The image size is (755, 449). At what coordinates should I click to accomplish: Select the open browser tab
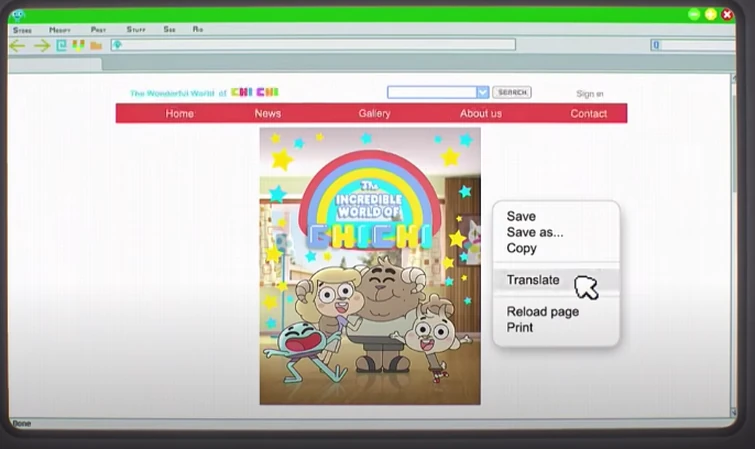(x=55, y=65)
